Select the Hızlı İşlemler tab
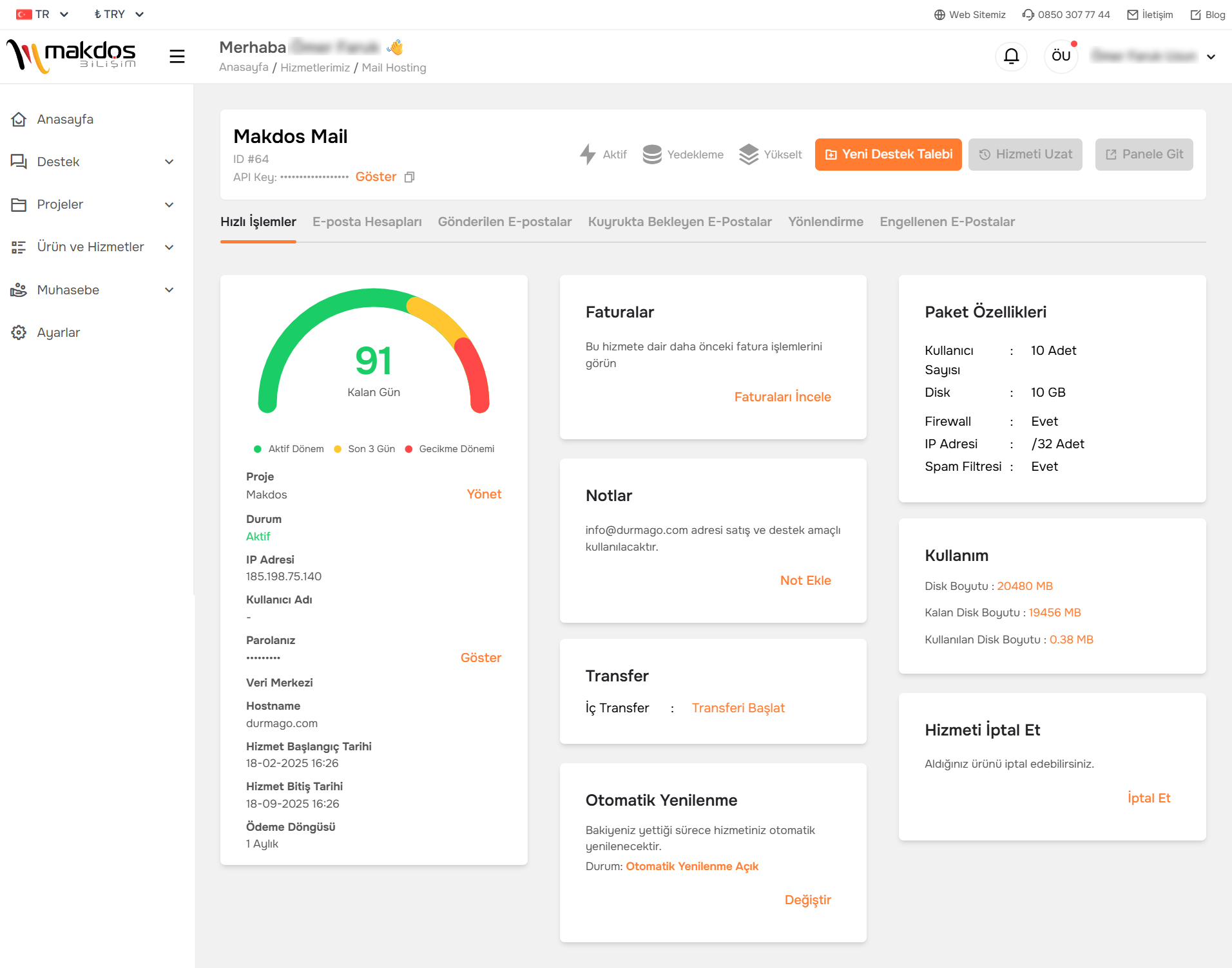Screen dimensions: 1232x968 point(258,222)
